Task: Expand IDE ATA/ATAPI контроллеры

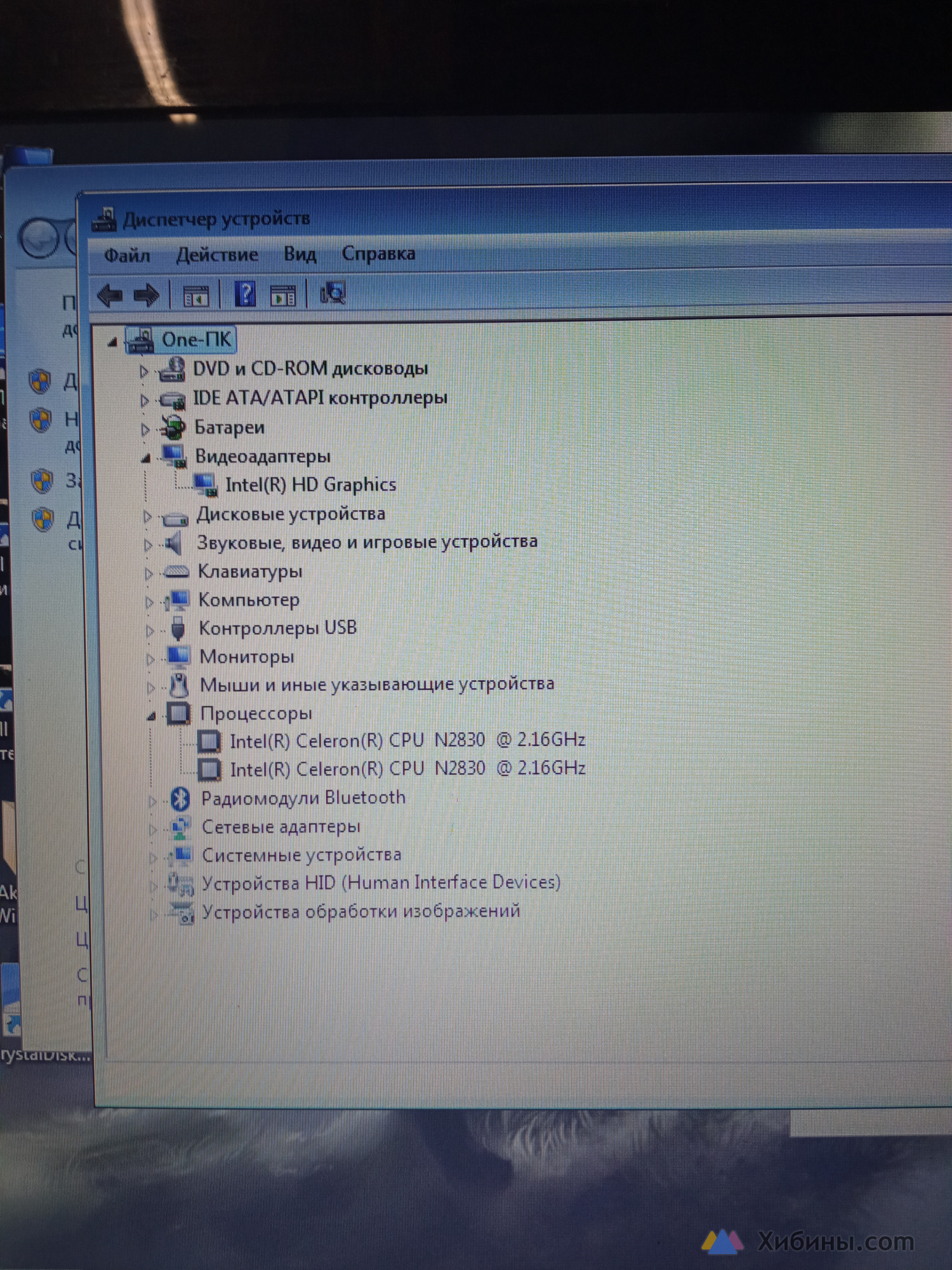Action: click(145, 401)
